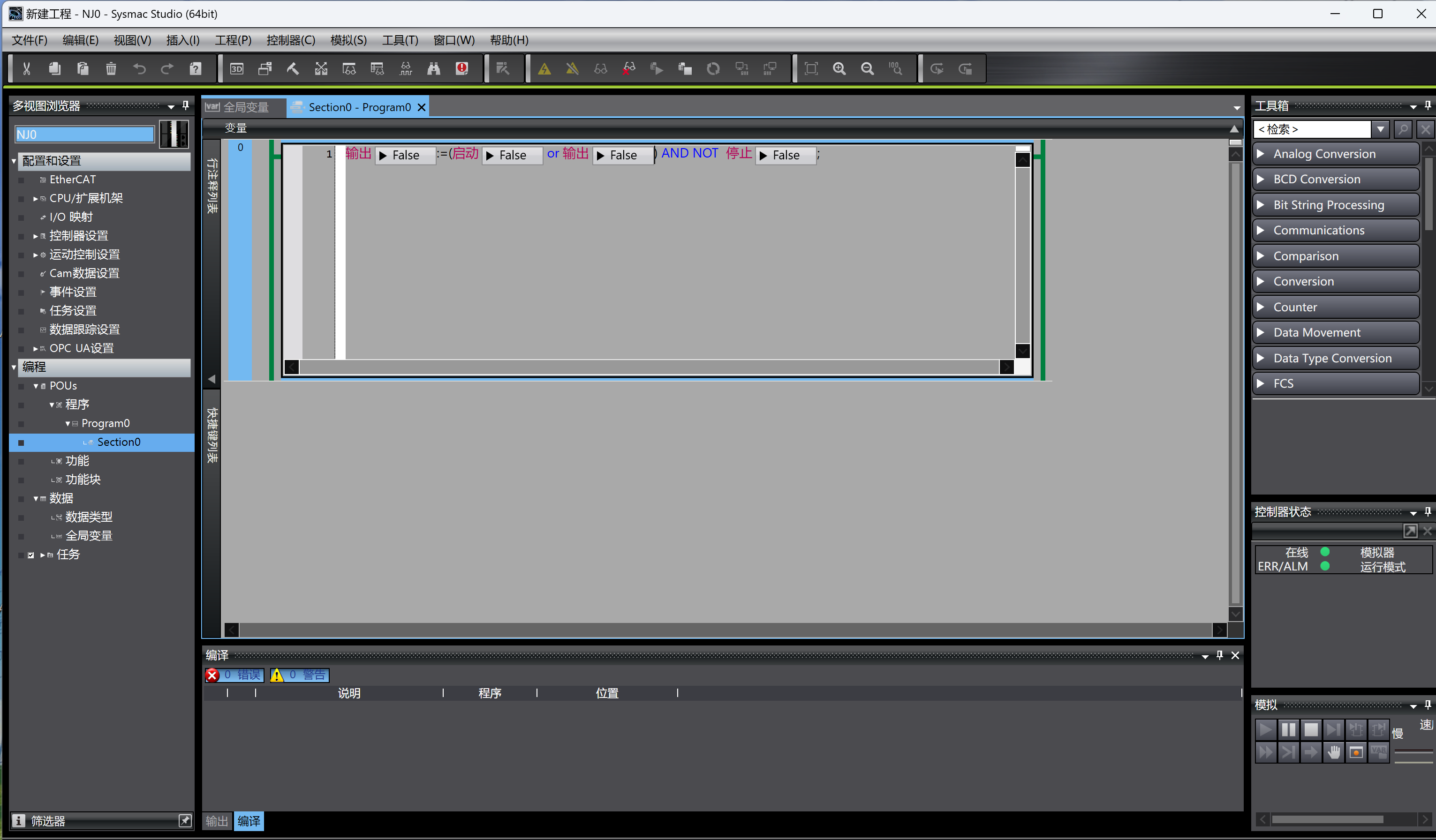Click the Zoom In magnifier icon

(839, 69)
